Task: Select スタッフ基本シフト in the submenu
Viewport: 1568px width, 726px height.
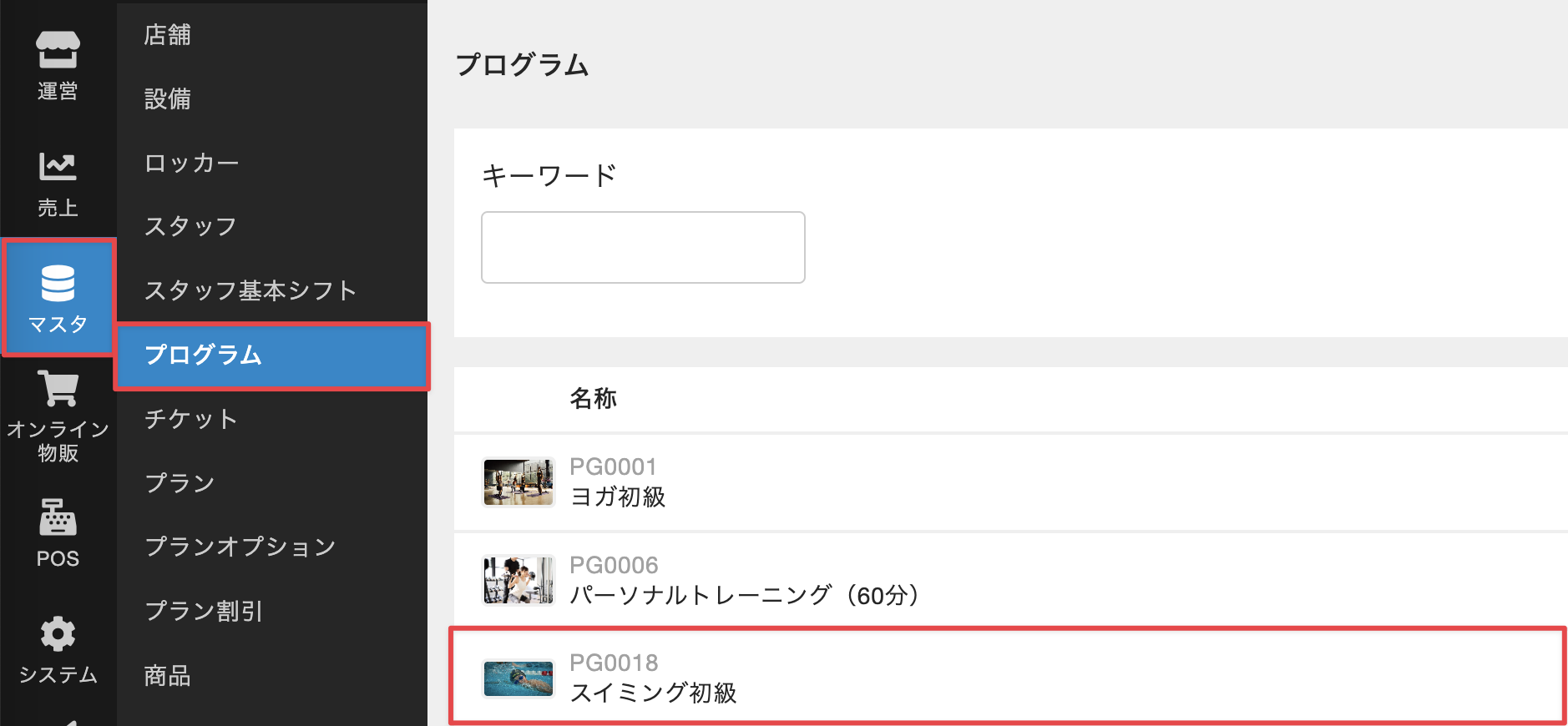Action: tap(250, 290)
